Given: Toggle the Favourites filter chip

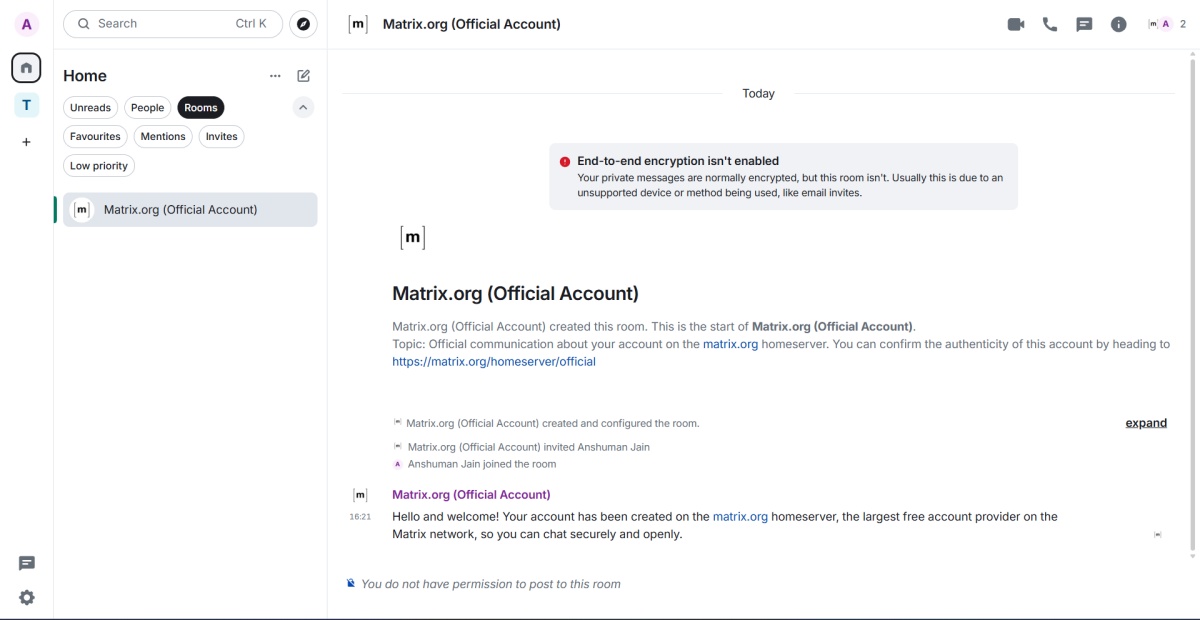Looking at the screenshot, I should (94, 136).
